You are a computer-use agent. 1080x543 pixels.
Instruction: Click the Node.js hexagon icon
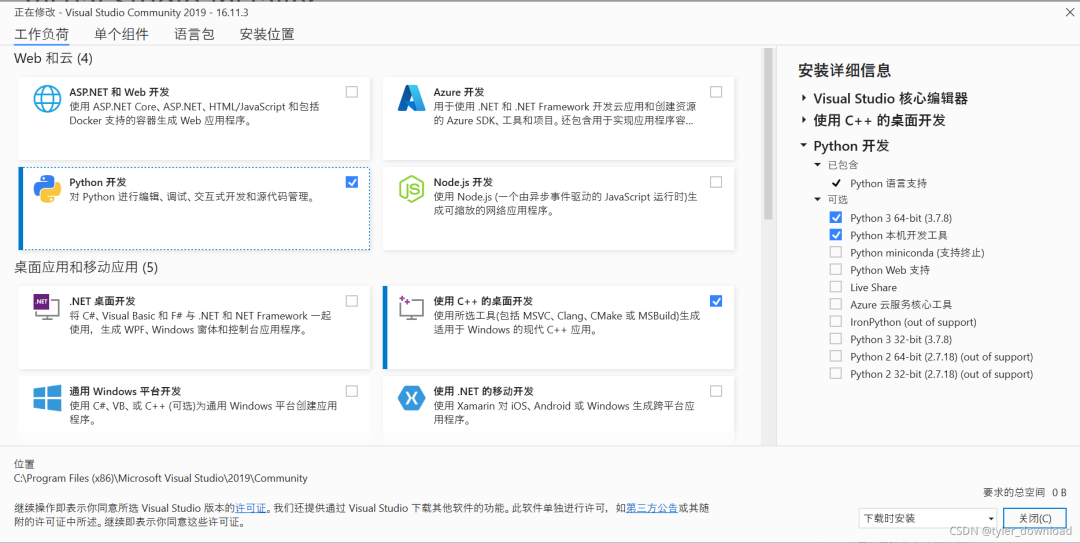[x=412, y=189]
